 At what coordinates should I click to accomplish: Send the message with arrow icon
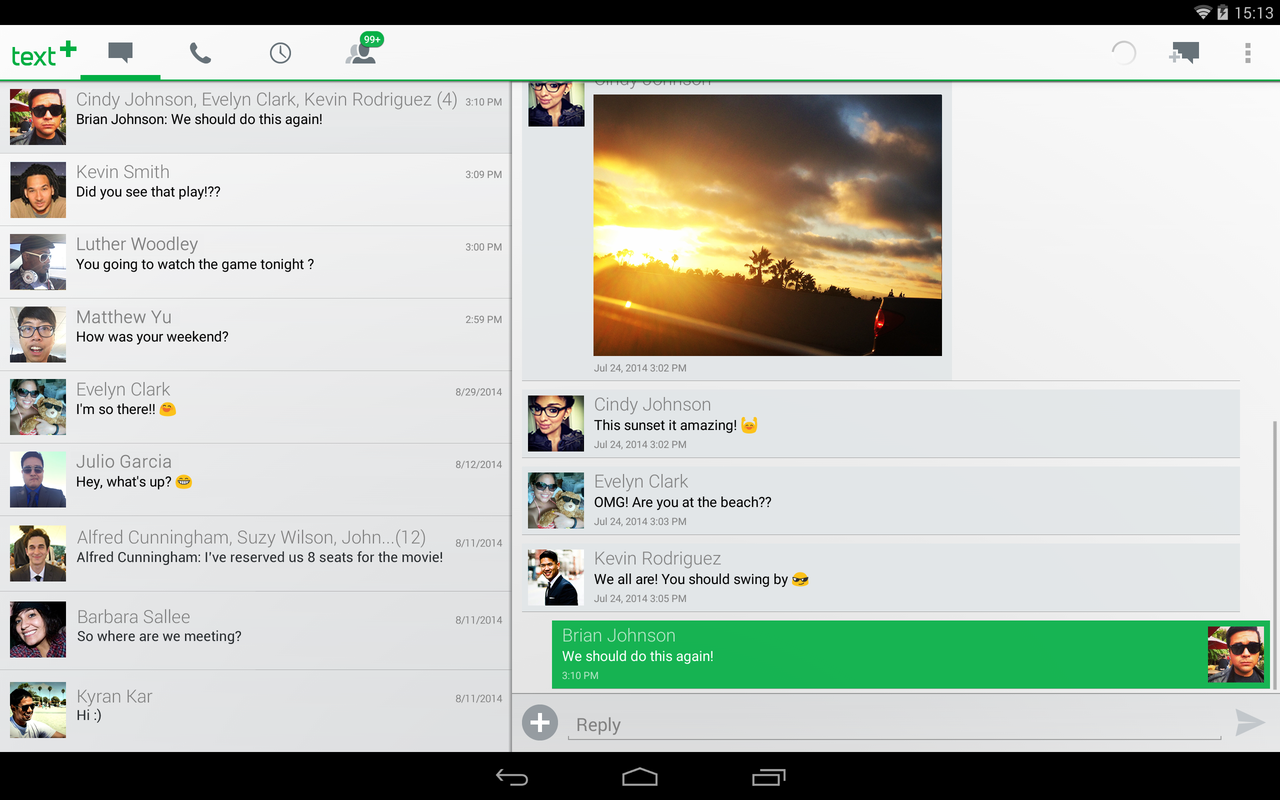(1249, 722)
